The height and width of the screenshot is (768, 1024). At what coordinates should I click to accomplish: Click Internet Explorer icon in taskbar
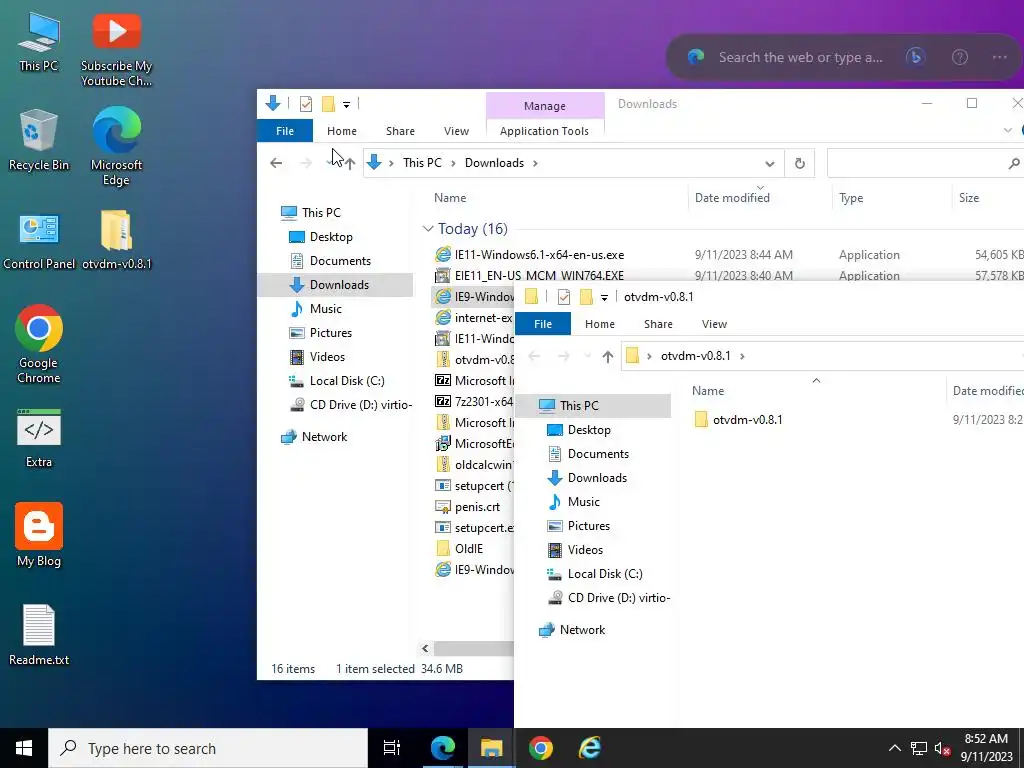pos(590,748)
